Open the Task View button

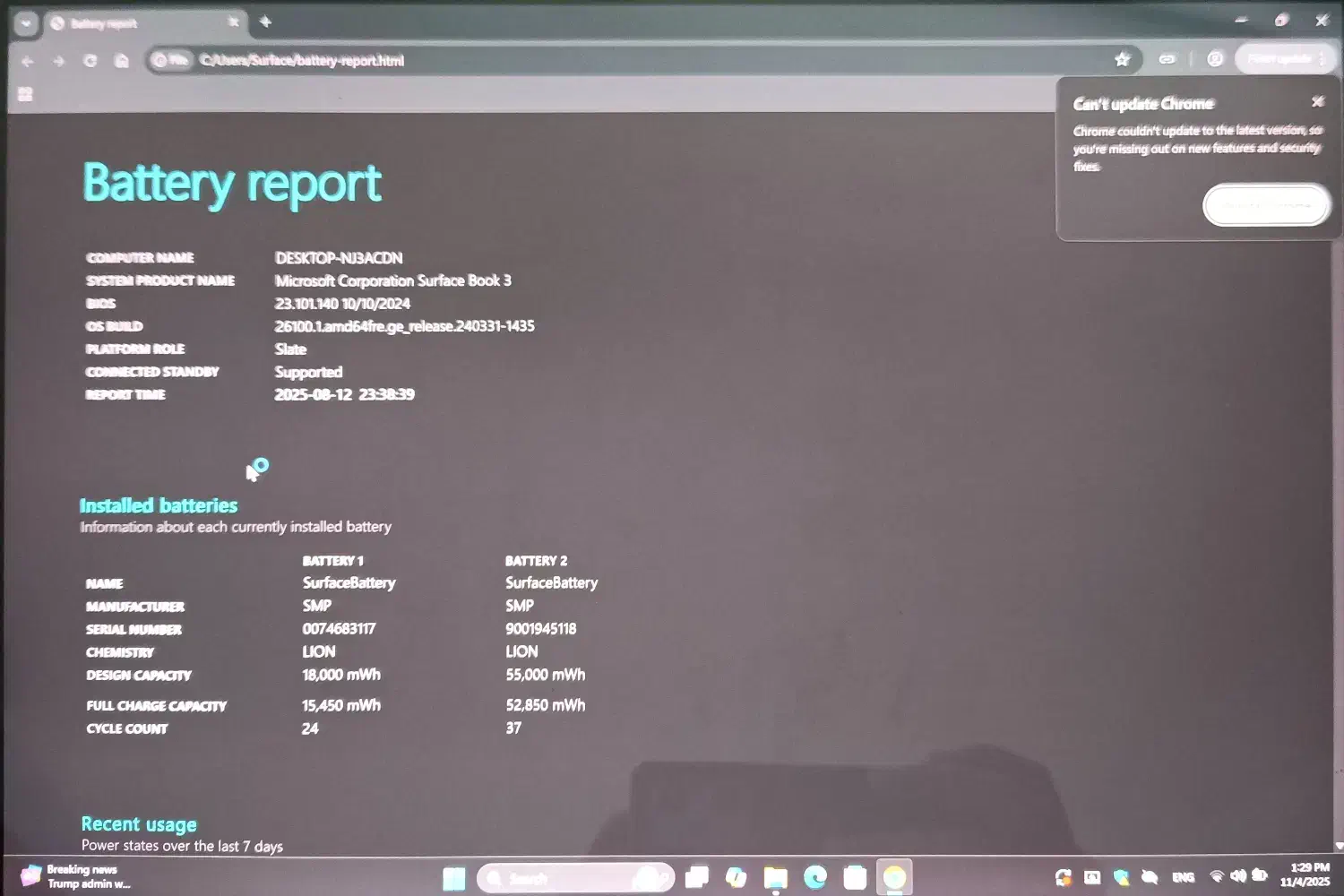[696, 877]
